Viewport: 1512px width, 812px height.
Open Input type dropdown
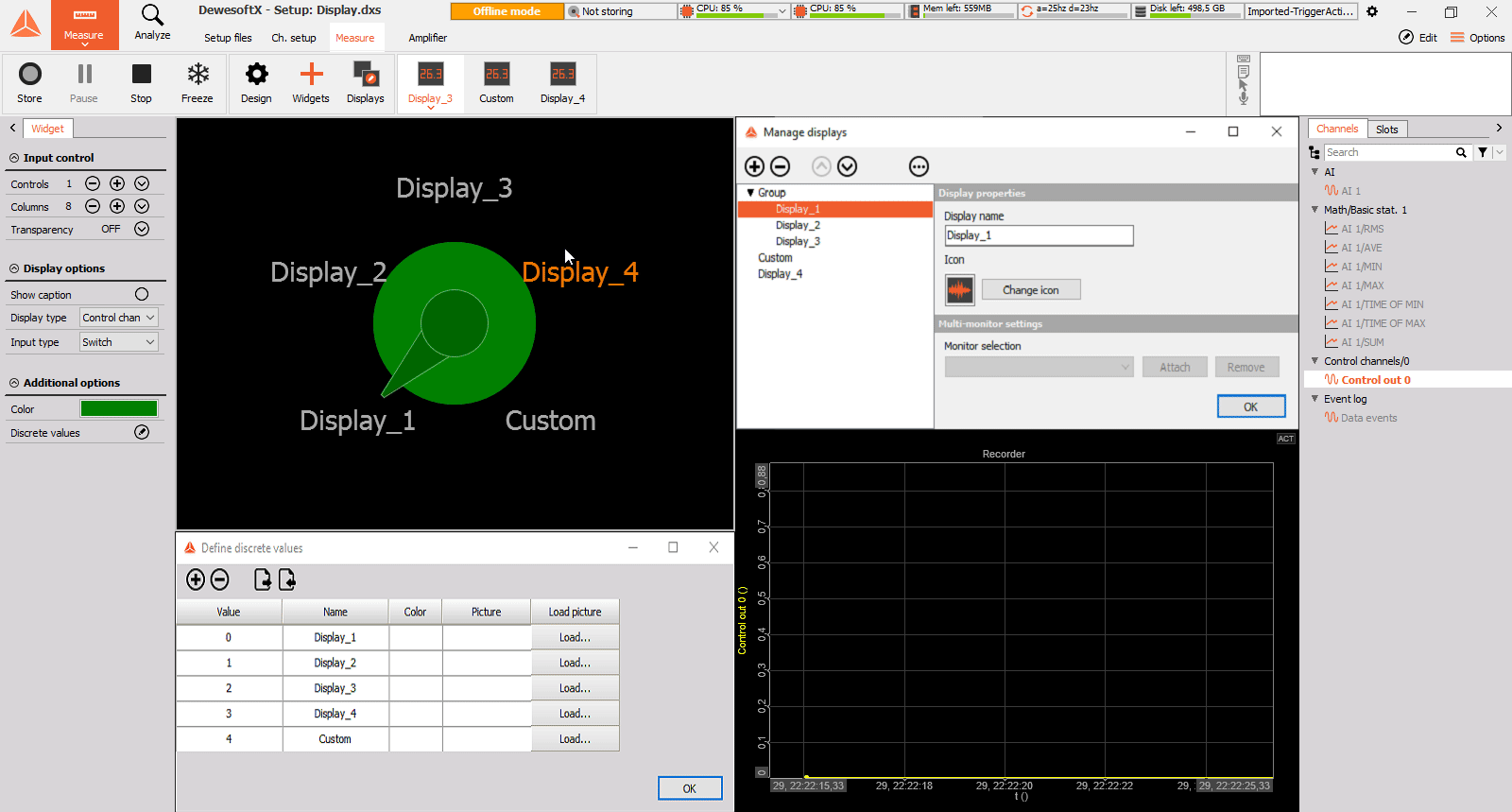[118, 342]
